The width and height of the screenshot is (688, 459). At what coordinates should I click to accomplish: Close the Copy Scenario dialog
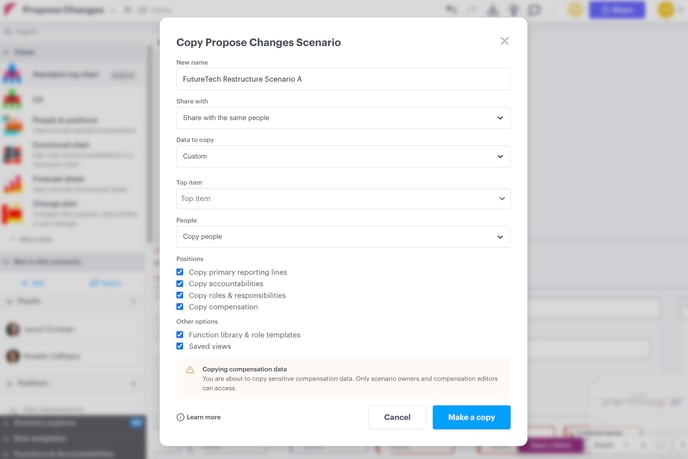point(504,41)
